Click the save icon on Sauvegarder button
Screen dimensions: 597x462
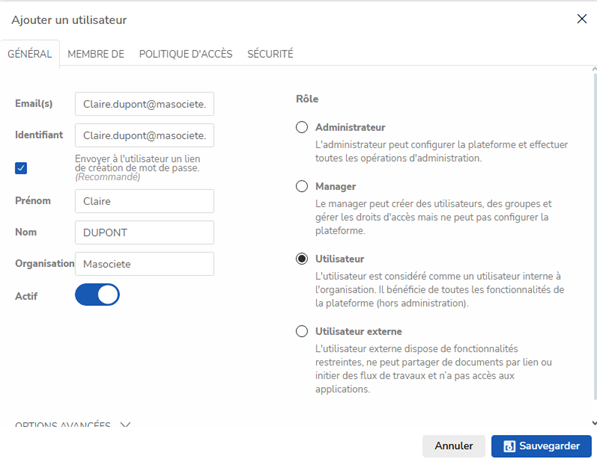click(x=509, y=446)
